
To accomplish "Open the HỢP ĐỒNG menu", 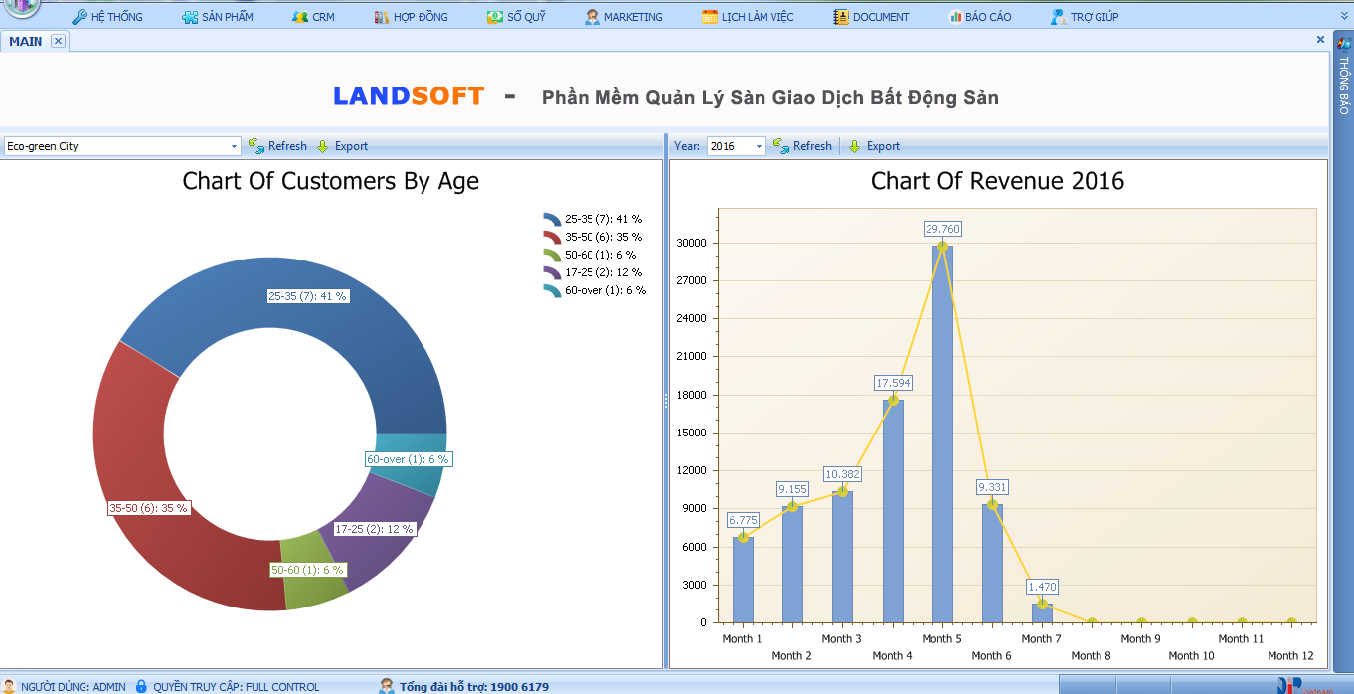I will 411,17.
